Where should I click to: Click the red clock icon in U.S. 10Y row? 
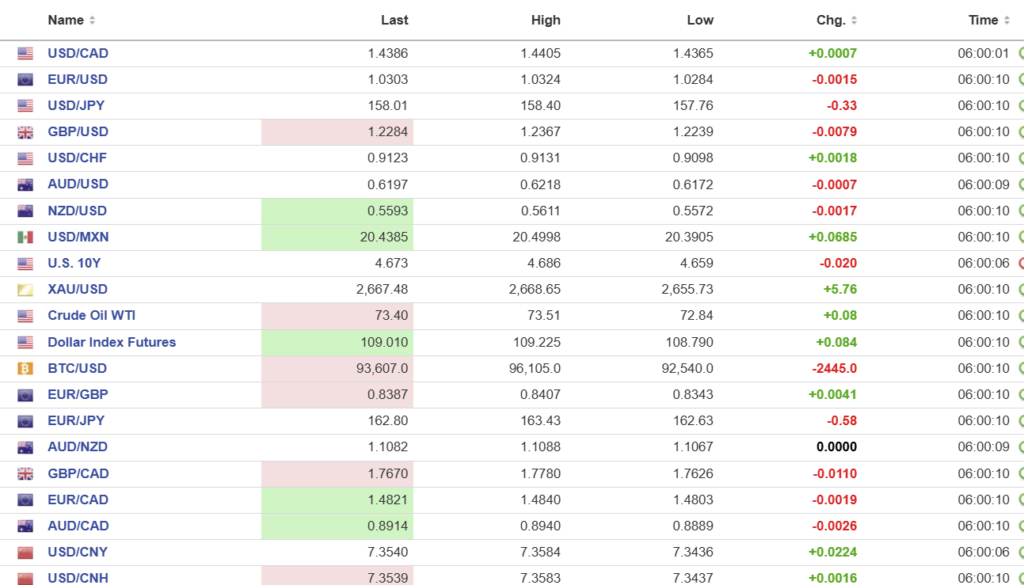(x=1020, y=263)
